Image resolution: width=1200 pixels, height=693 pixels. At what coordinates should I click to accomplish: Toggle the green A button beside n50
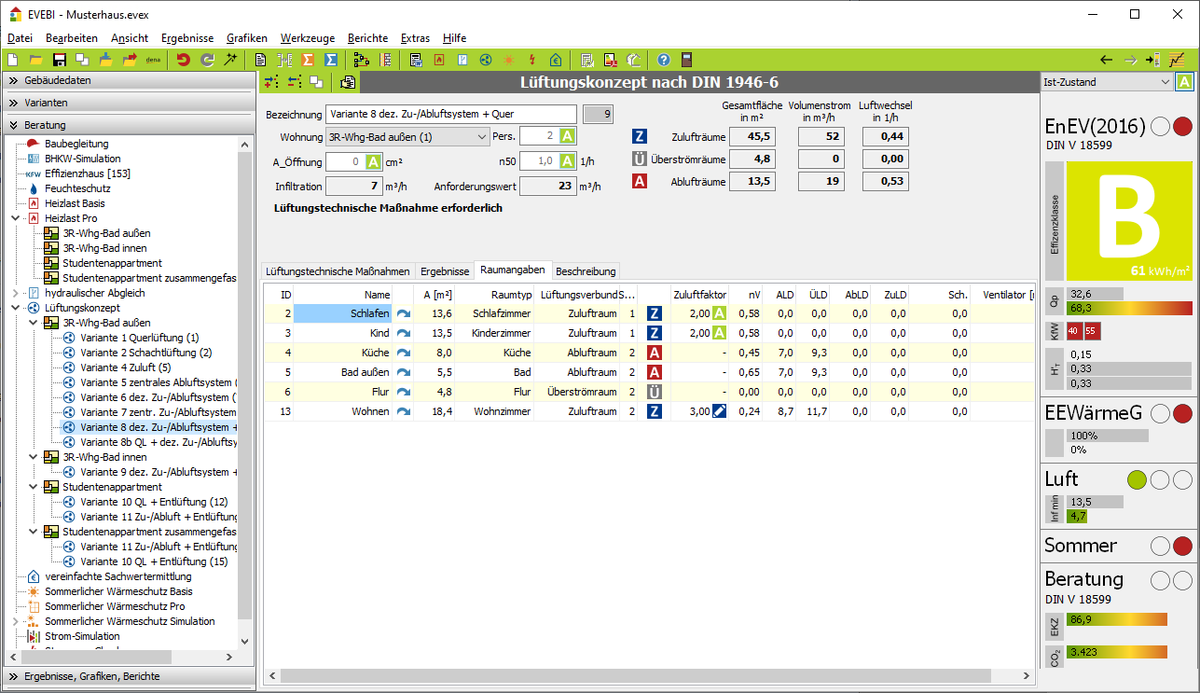[x=567, y=161]
